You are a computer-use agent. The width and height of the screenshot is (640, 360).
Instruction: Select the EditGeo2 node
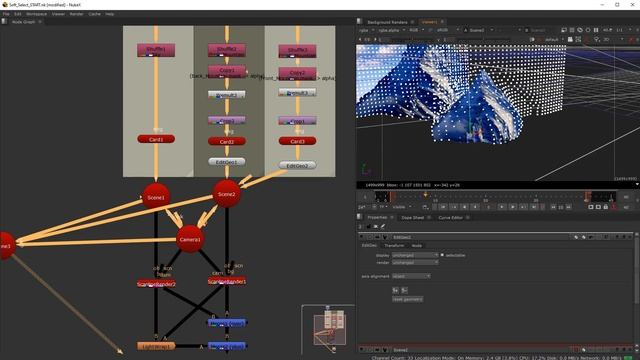tap(297, 165)
